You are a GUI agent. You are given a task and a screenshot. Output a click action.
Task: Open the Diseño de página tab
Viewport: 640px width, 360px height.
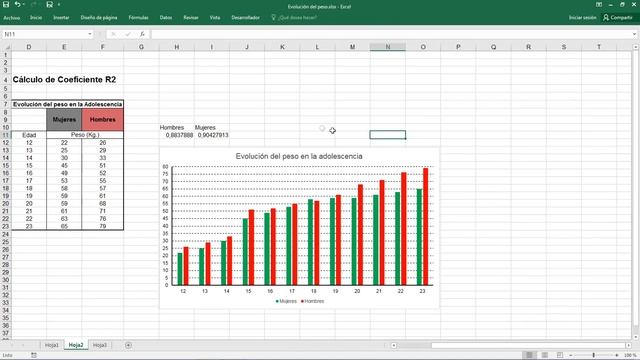tap(99, 18)
